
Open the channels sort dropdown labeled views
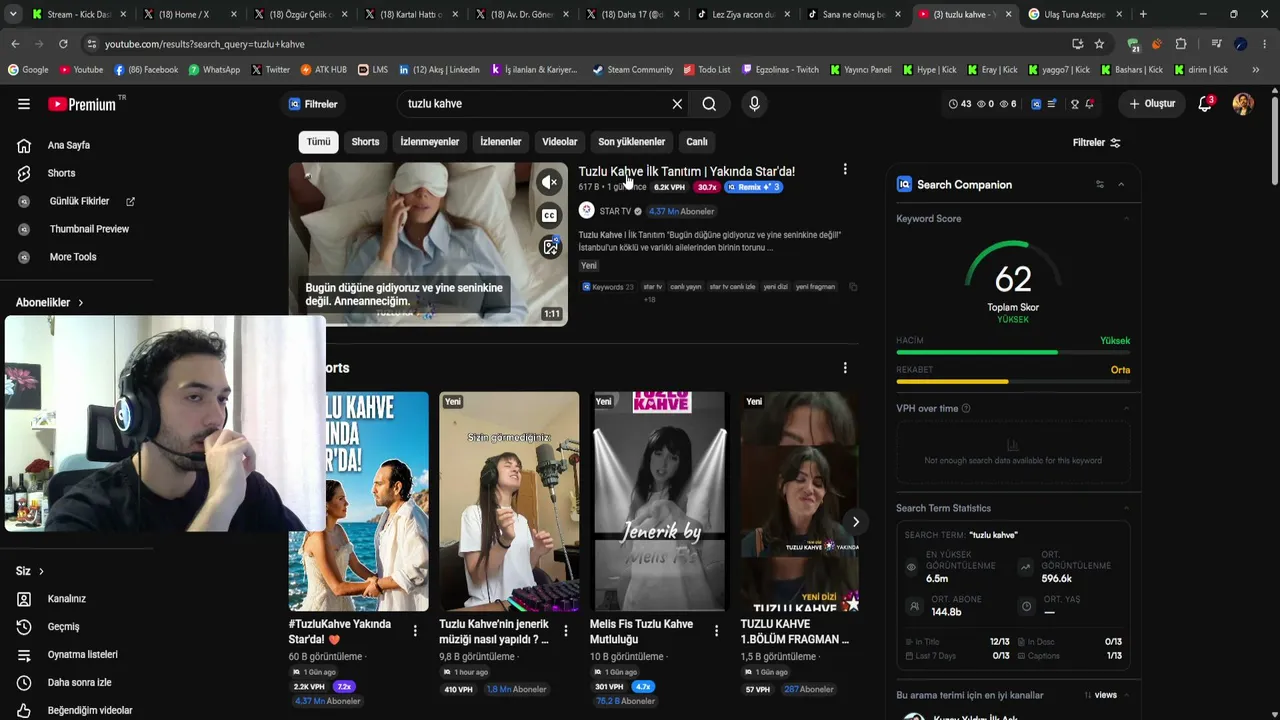1100,695
